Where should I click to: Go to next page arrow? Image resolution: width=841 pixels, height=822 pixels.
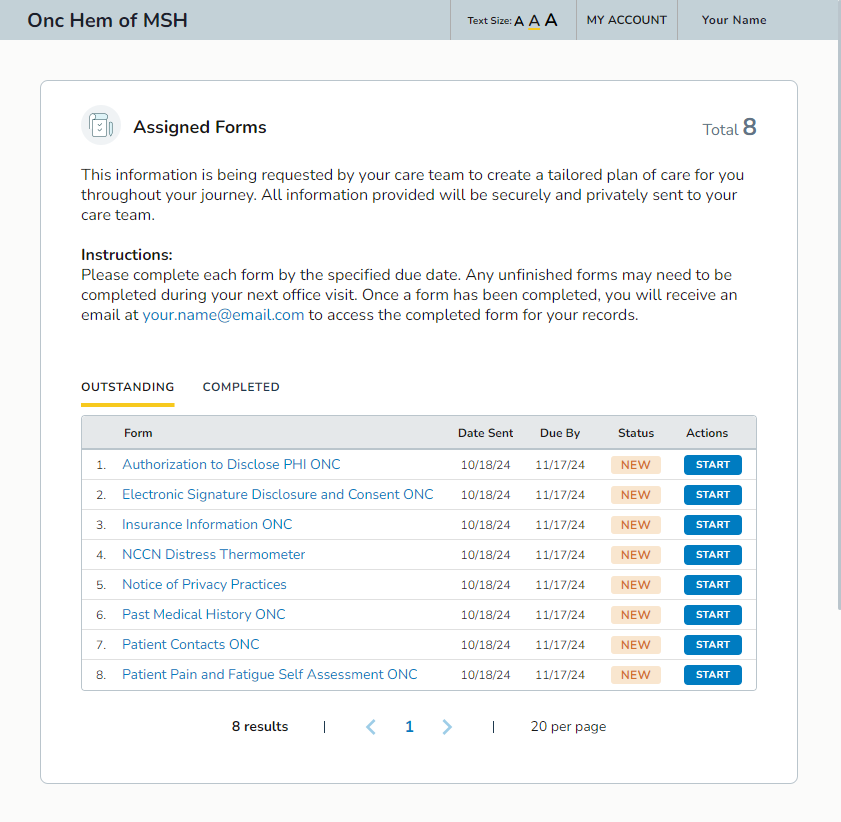[447, 727]
